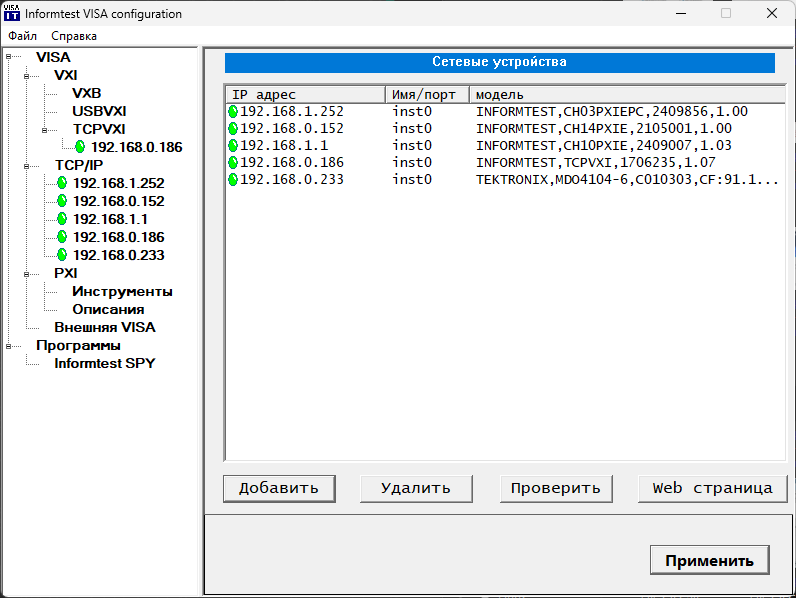Click the модель column header
This screenshot has width=796, height=598.
click(627, 94)
